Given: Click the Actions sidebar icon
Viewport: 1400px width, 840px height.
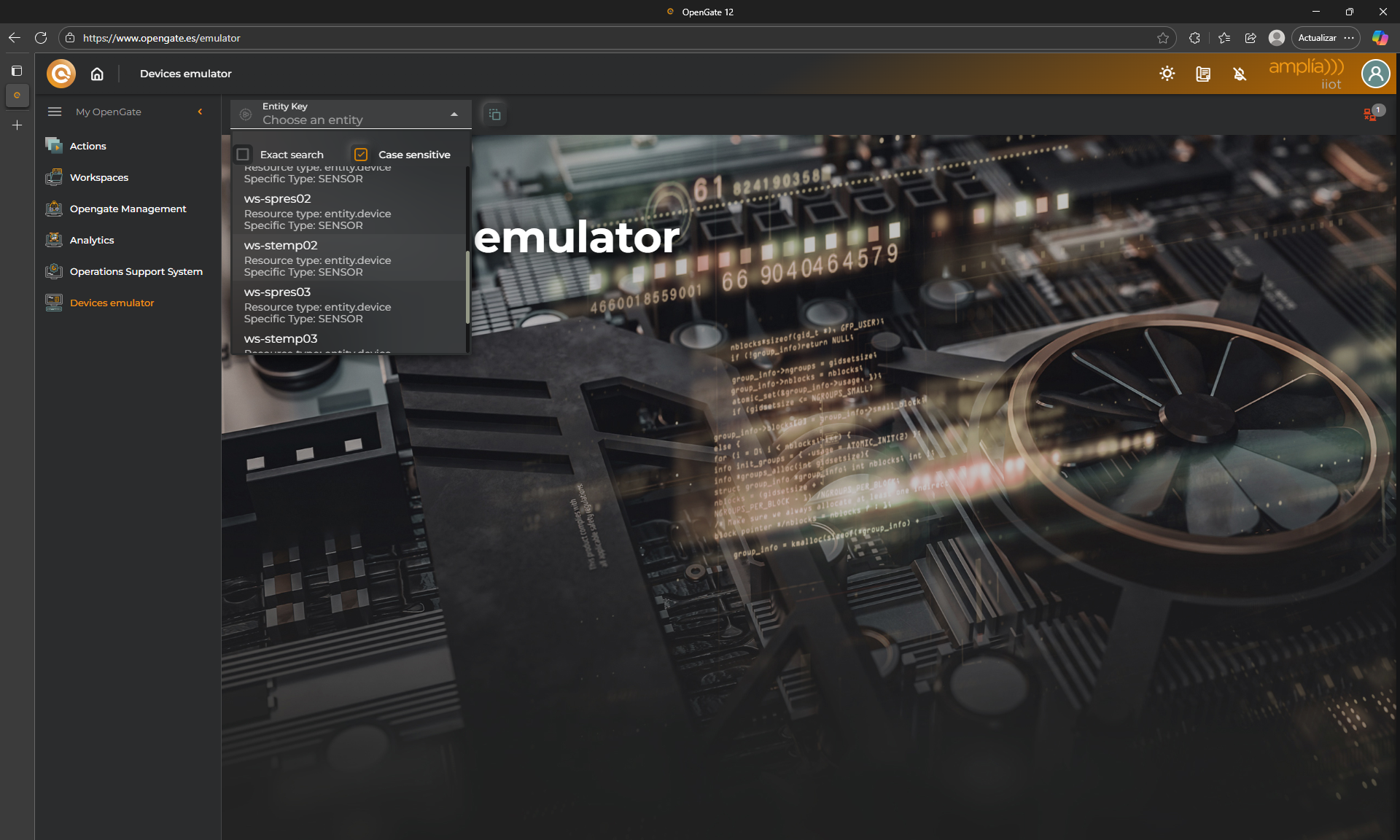Looking at the screenshot, I should 54,146.
